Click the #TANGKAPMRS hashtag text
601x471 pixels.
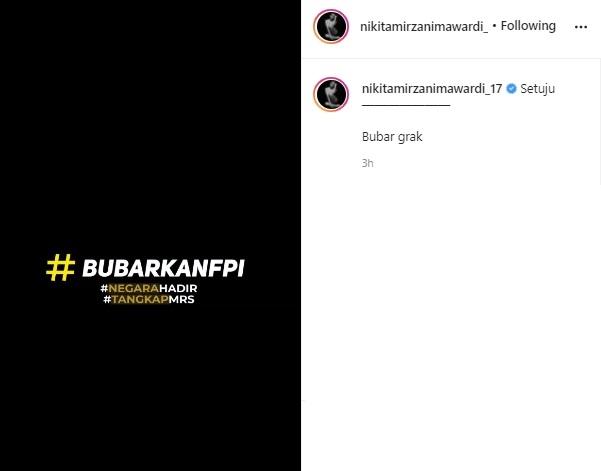[149, 299]
